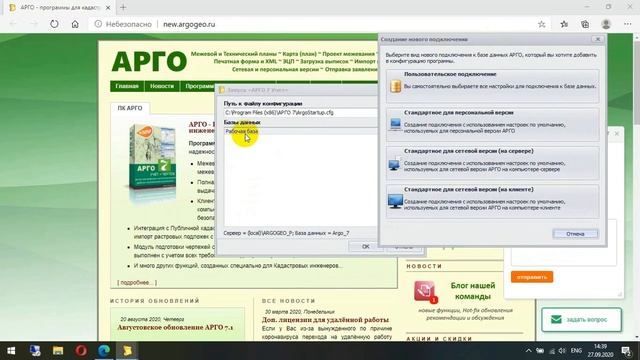This screenshot has width=640, height=360.
Task: Click the page vertical scrollbar
Action: [x=637, y=188]
